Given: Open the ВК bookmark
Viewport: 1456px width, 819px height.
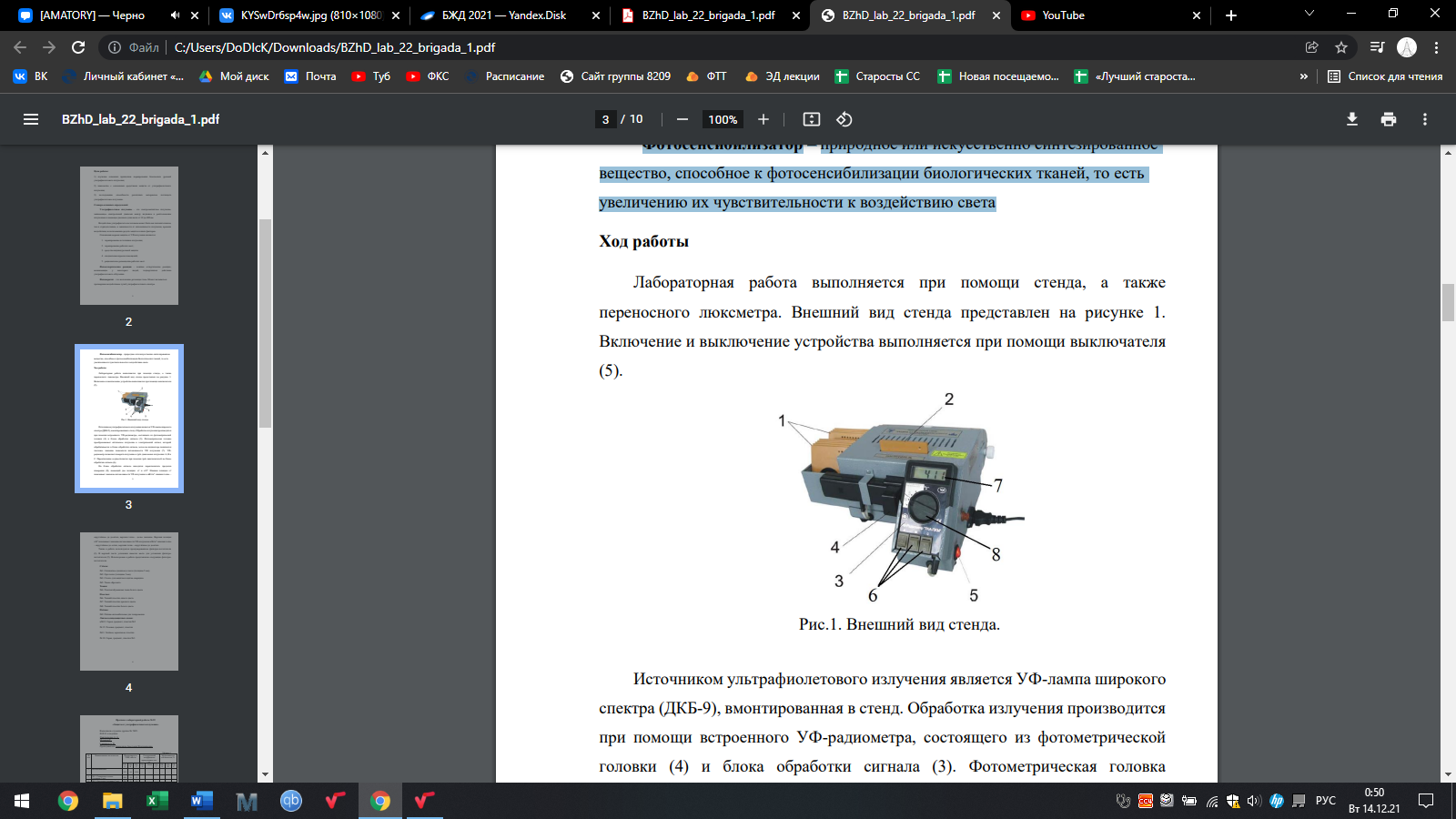Looking at the screenshot, I should (30, 76).
